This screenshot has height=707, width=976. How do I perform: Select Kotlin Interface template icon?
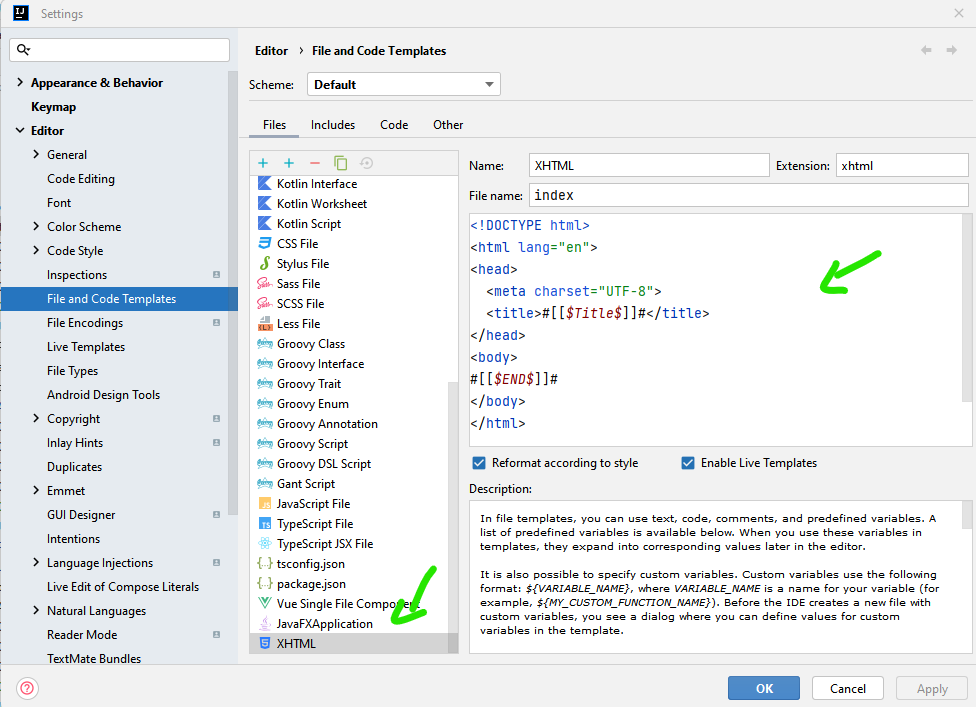click(265, 184)
